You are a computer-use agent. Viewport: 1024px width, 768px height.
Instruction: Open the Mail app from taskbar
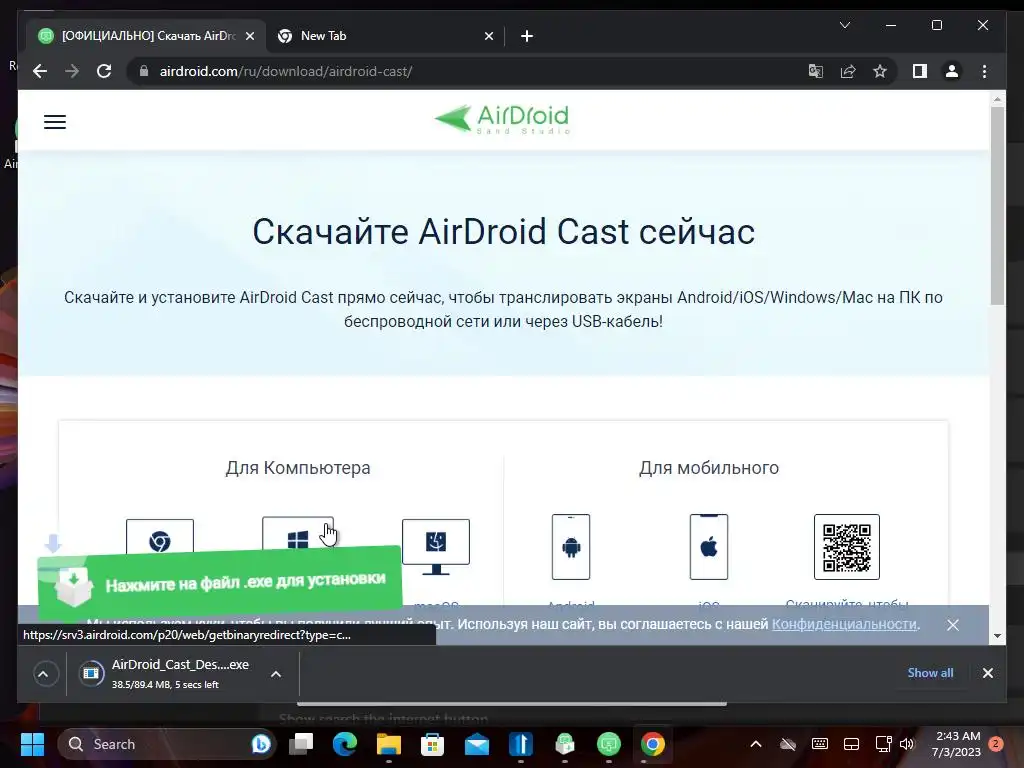(x=477, y=744)
